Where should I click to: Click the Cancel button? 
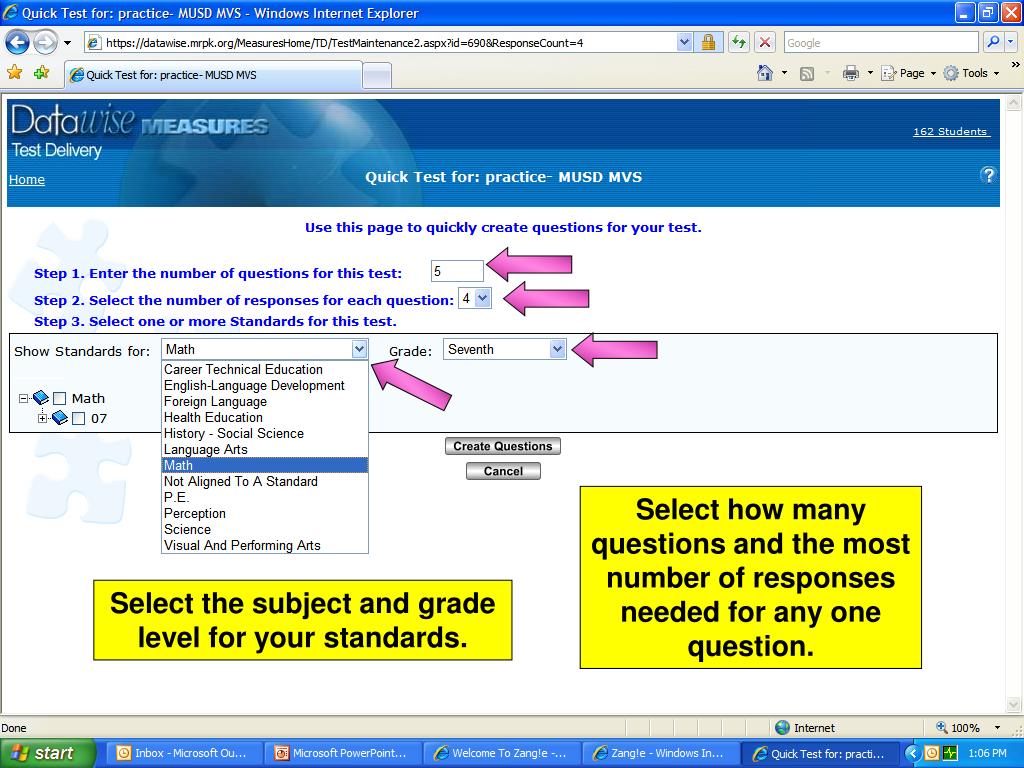coord(503,471)
